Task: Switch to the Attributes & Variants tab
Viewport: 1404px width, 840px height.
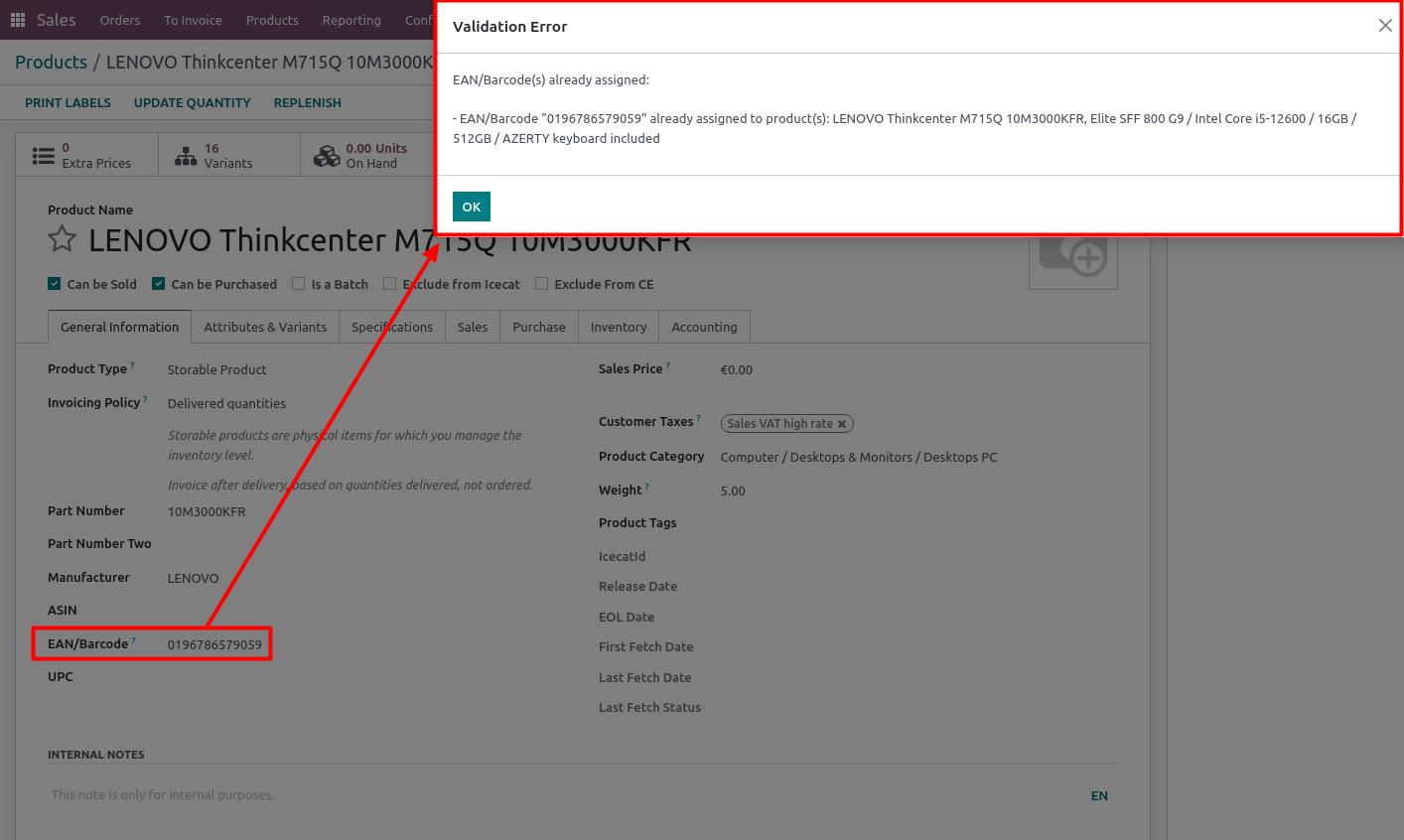Action: [x=265, y=327]
